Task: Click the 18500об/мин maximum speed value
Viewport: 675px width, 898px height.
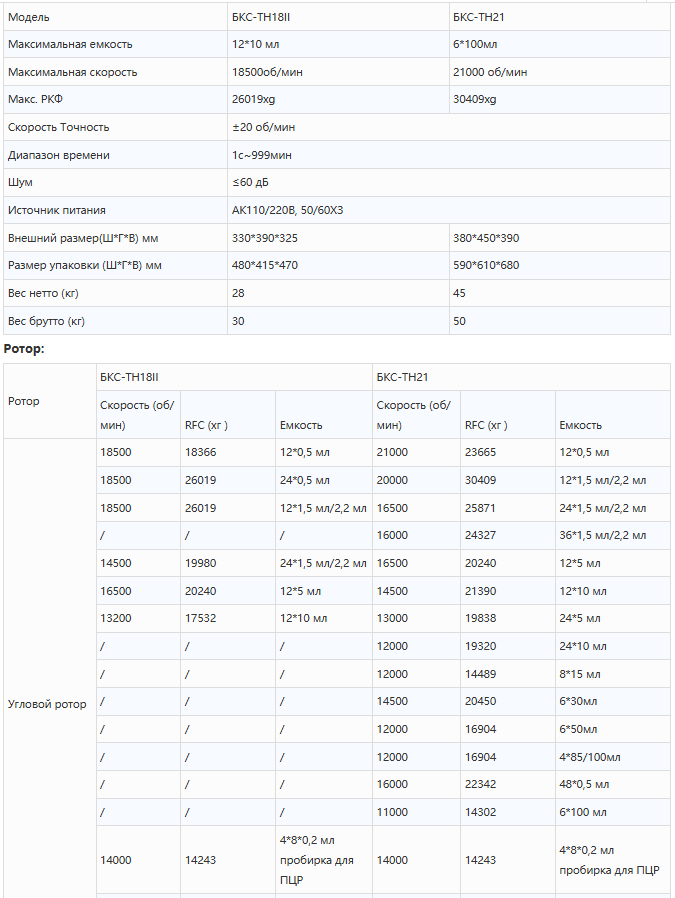Action: (269, 72)
